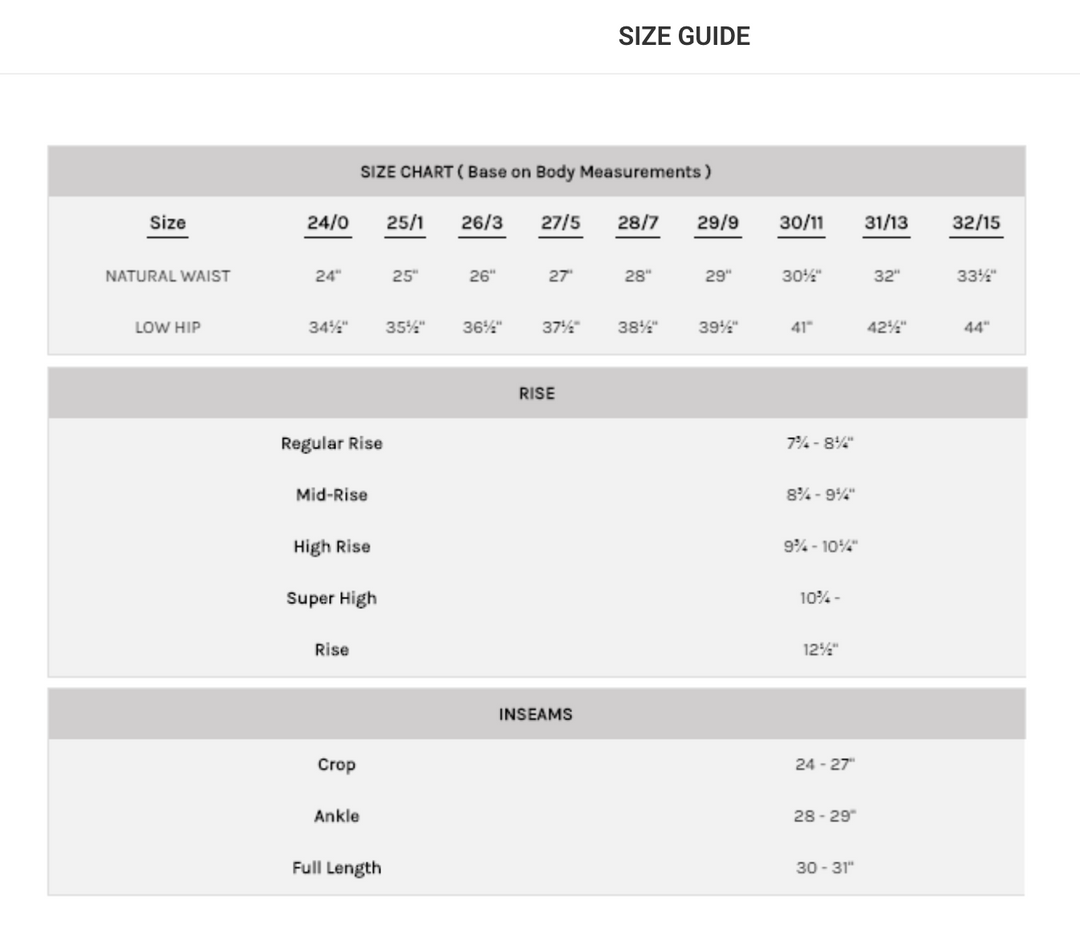
Task: Click the High Rise row label
Action: coord(332,547)
